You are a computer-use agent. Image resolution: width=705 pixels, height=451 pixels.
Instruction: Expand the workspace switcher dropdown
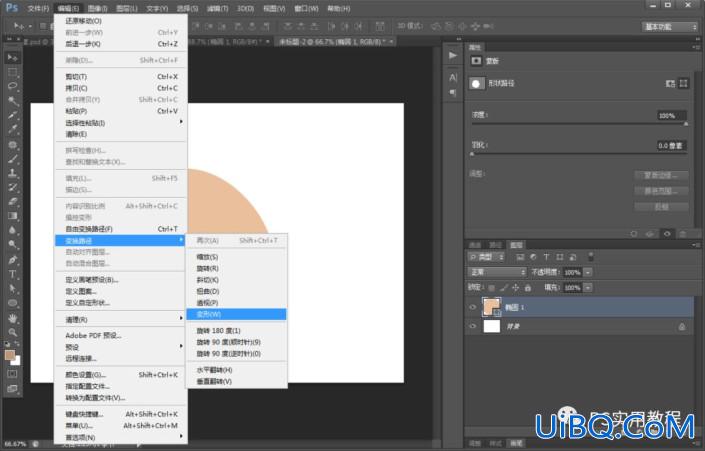(x=669, y=27)
